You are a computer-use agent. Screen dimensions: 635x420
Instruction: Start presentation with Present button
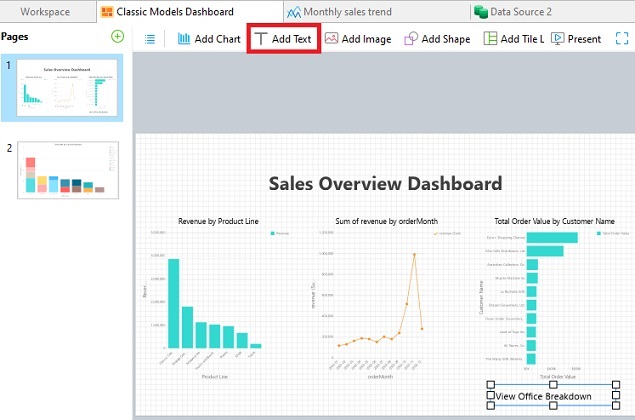click(x=575, y=39)
